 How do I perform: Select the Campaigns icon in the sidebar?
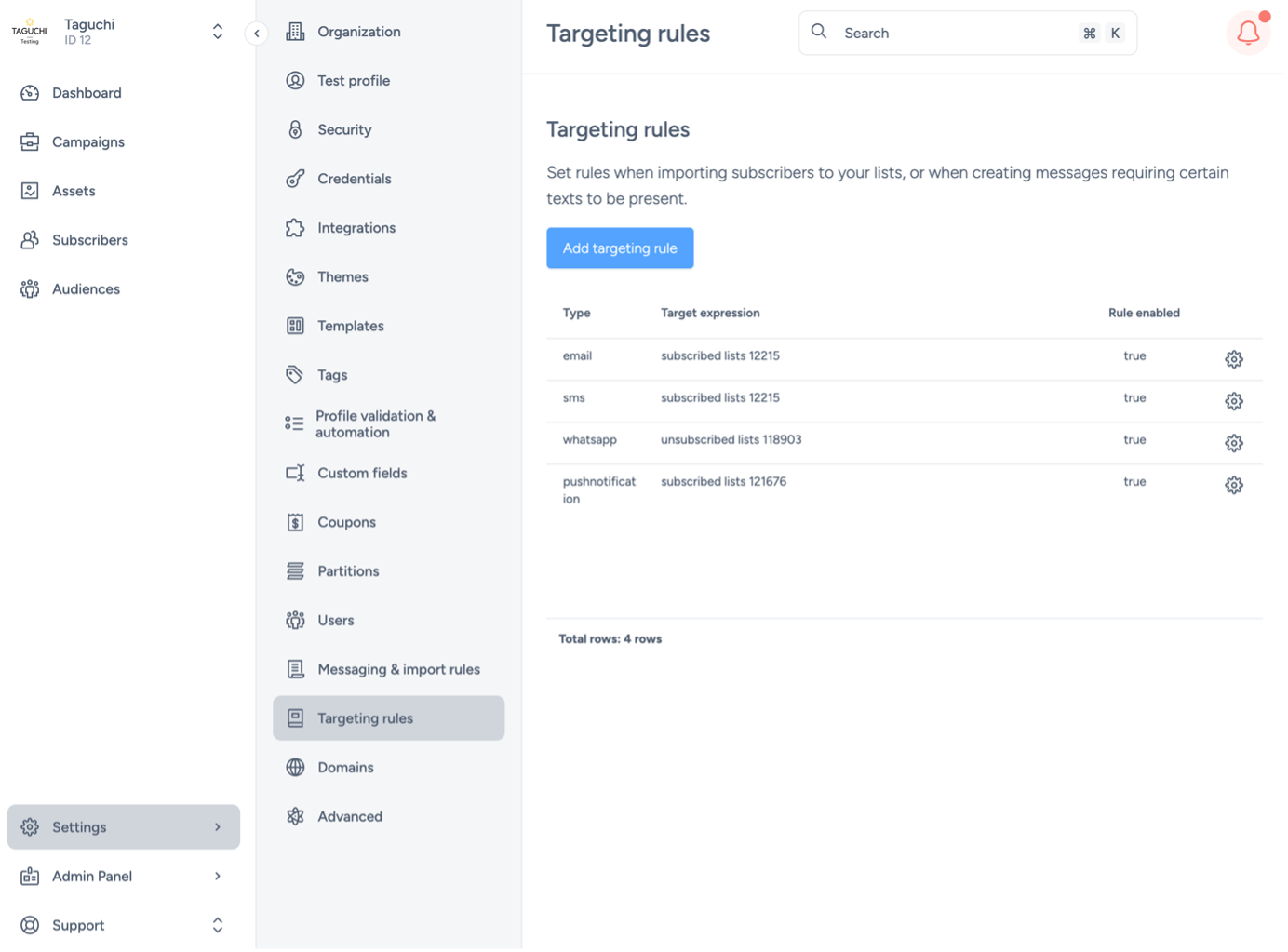29,141
